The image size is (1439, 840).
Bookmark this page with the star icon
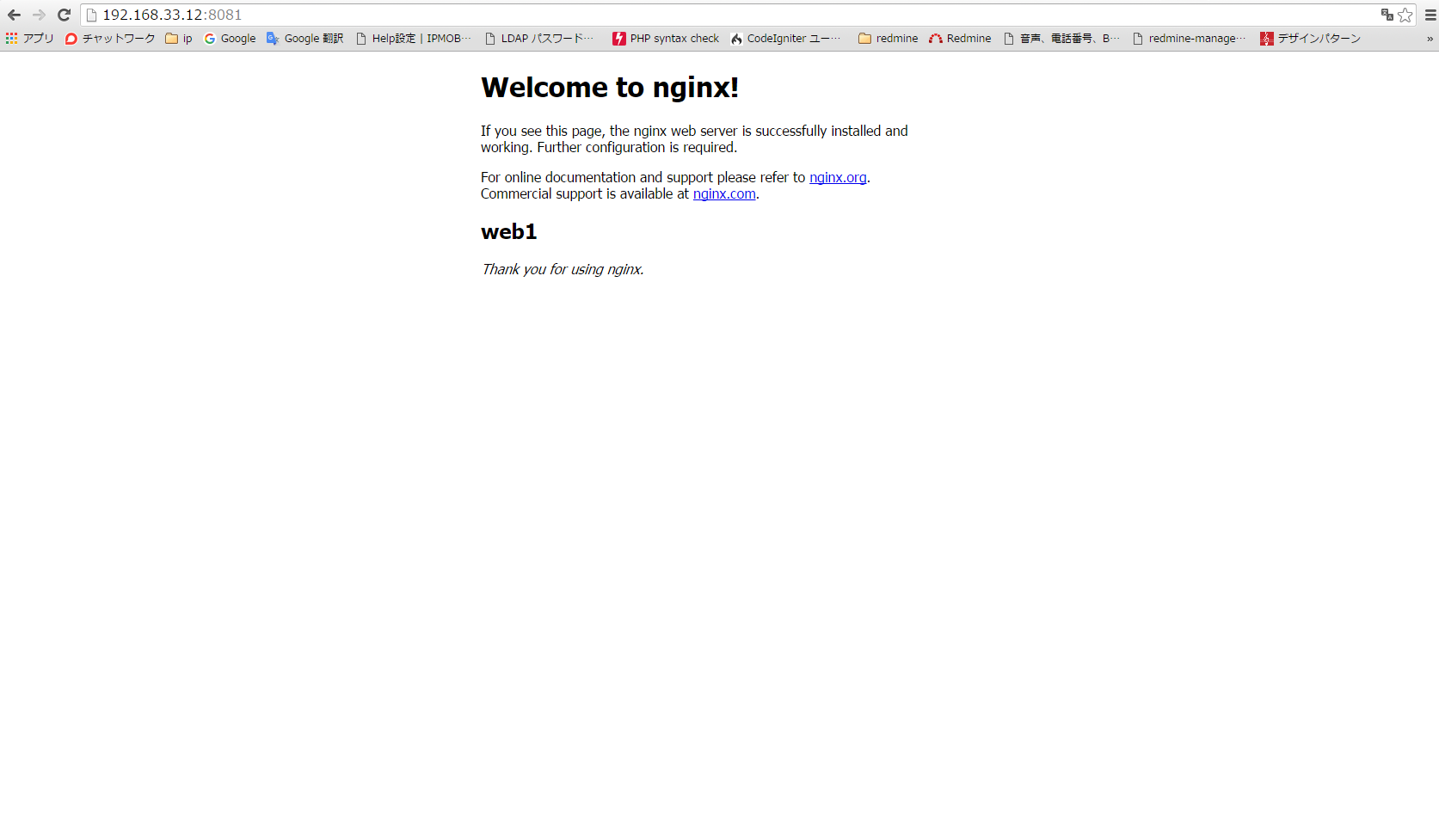(x=1405, y=15)
